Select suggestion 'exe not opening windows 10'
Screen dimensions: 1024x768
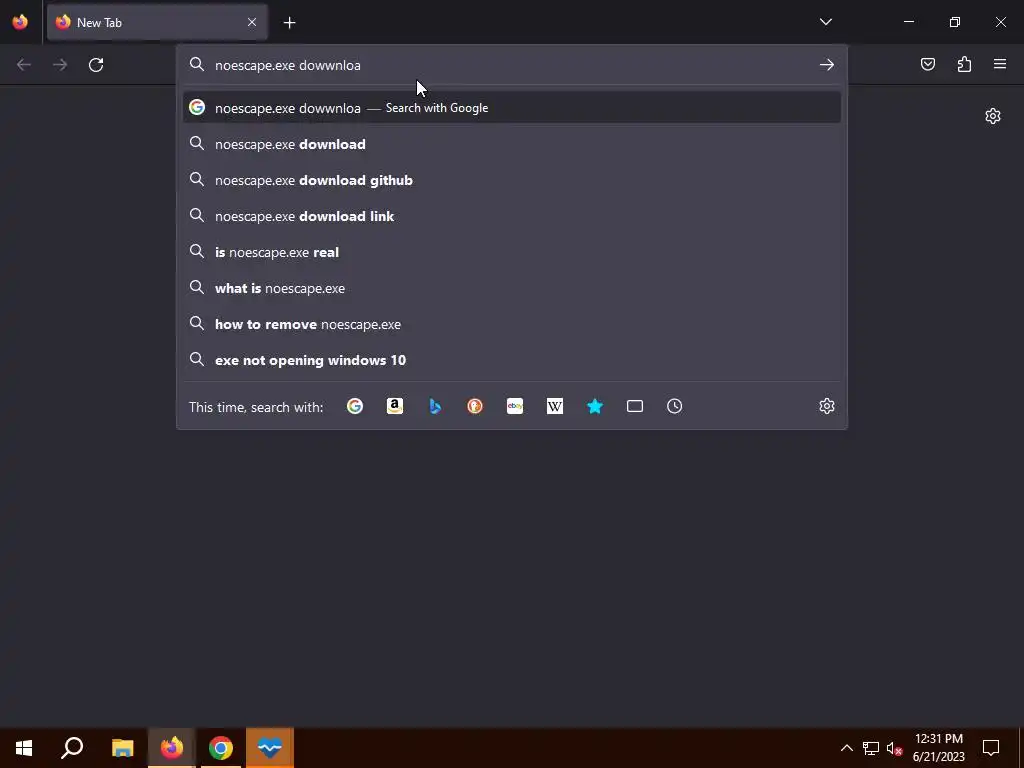(x=512, y=360)
